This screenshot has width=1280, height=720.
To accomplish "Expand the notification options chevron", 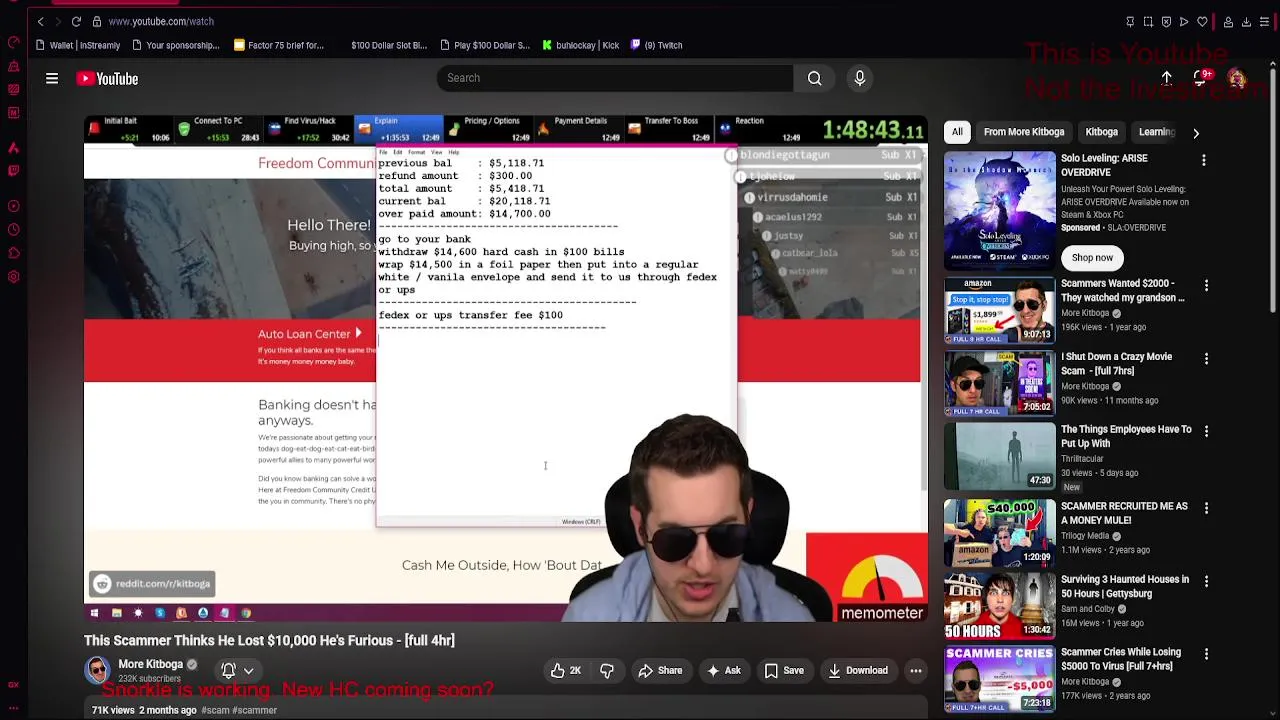I will [x=249, y=671].
